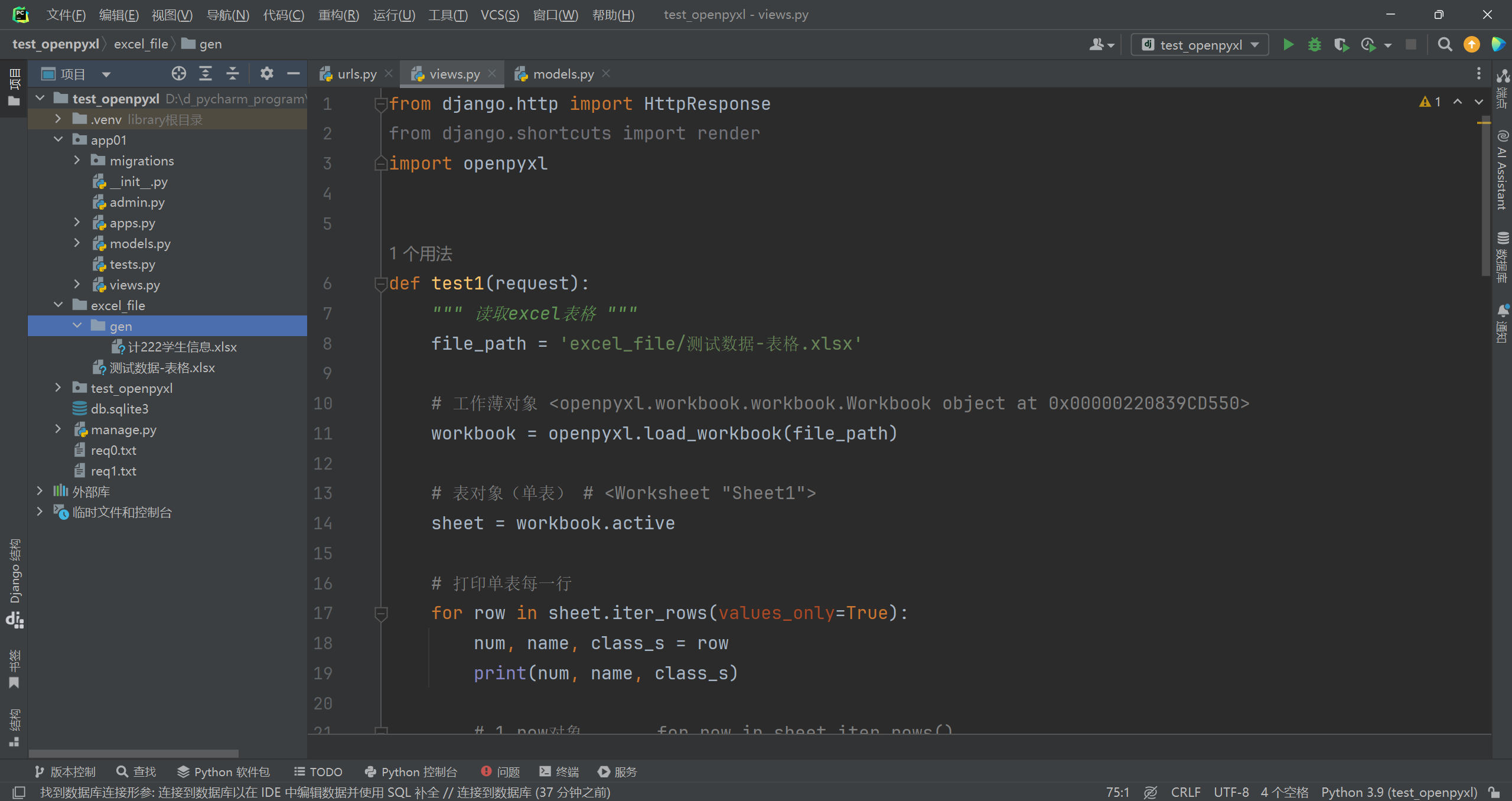The width and height of the screenshot is (1512, 801).
Task: Open editor tabs more options menu
Action: click(x=1478, y=73)
